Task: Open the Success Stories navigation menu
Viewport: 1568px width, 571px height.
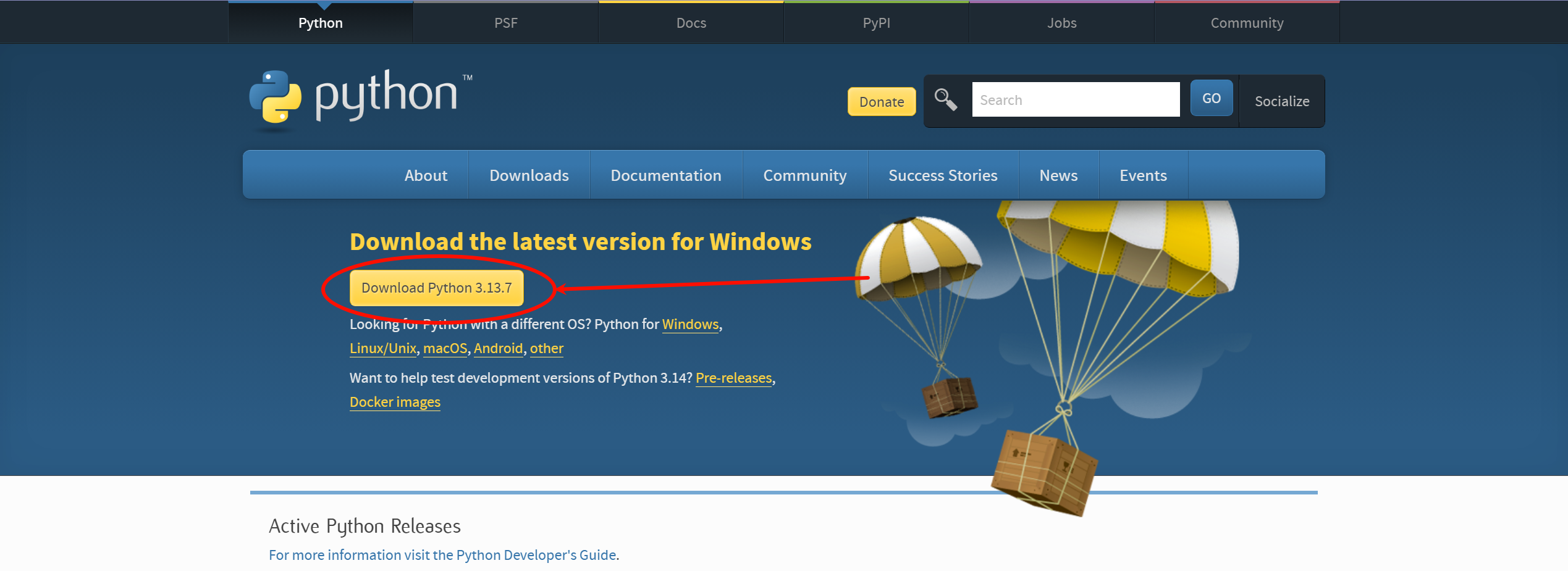Action: tap(943, 175)
